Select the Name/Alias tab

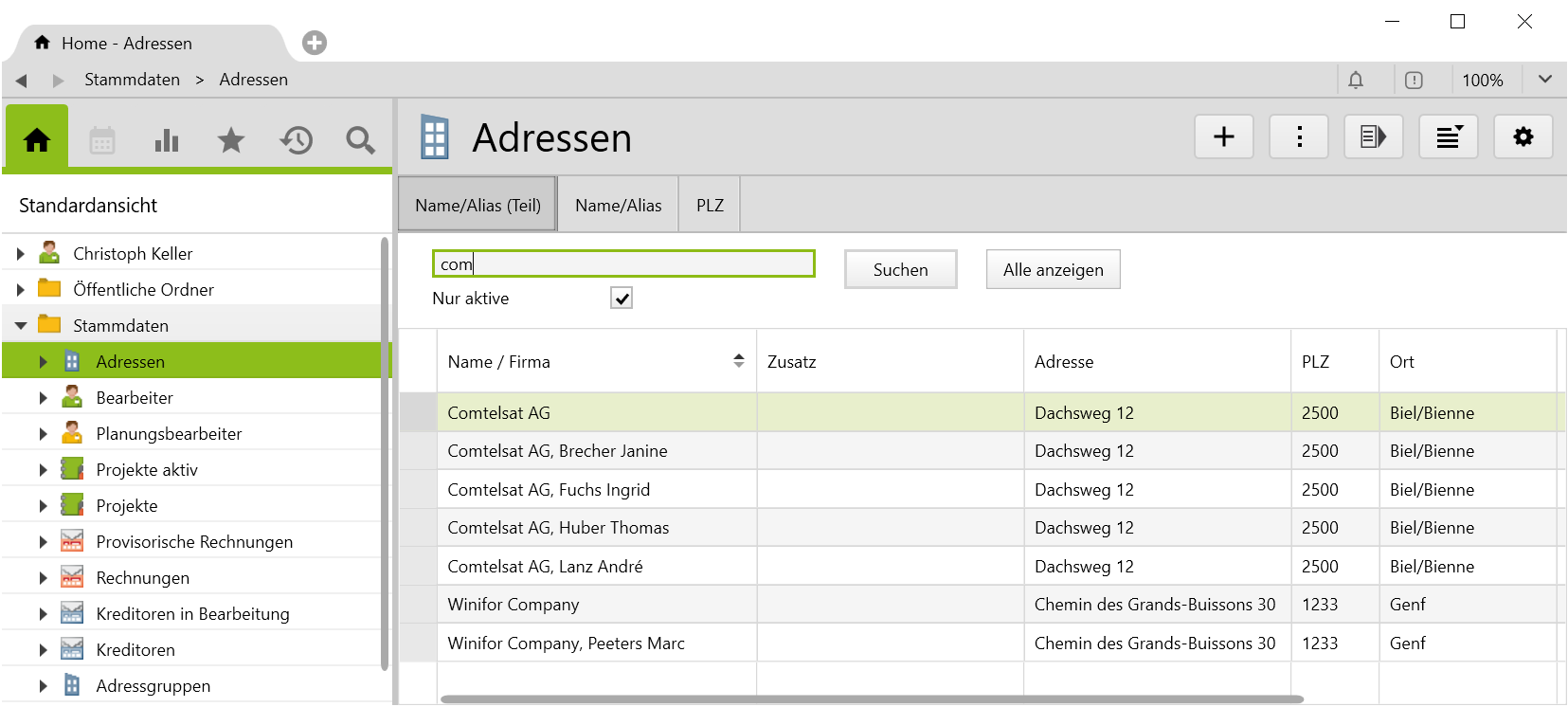pos(618,206)
